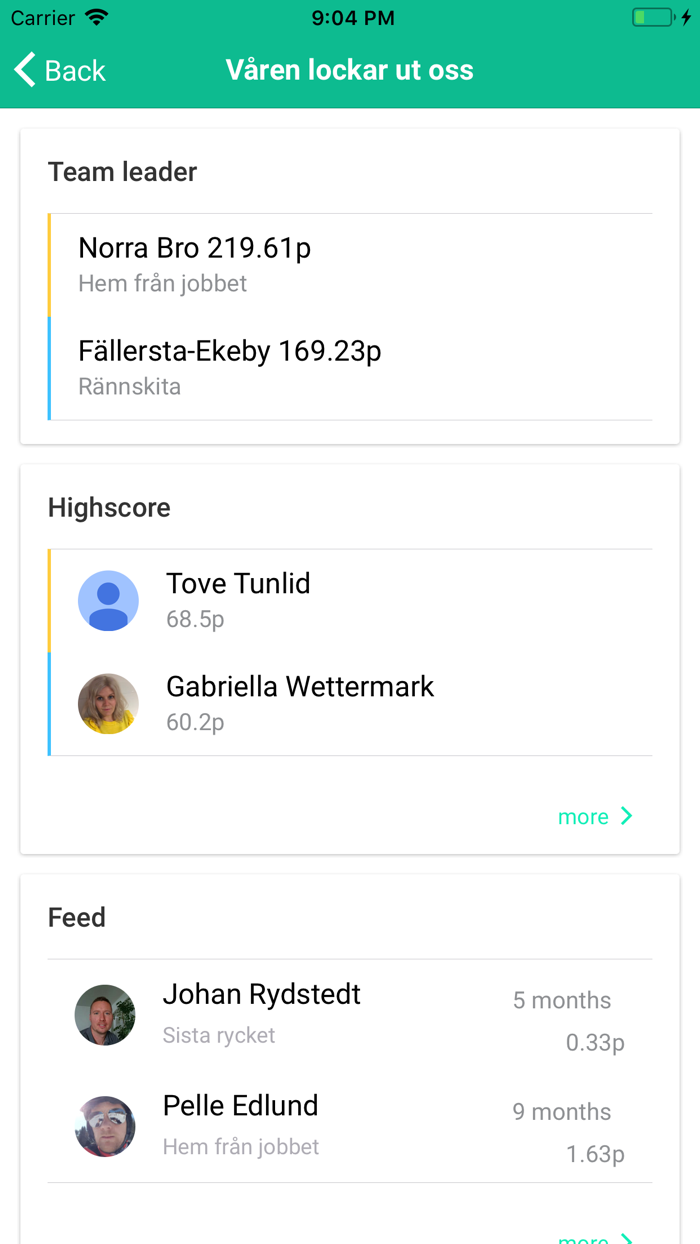Tap Gabriella Wettermark's profile photo
700x1244 pixels.
coord(108,704)
